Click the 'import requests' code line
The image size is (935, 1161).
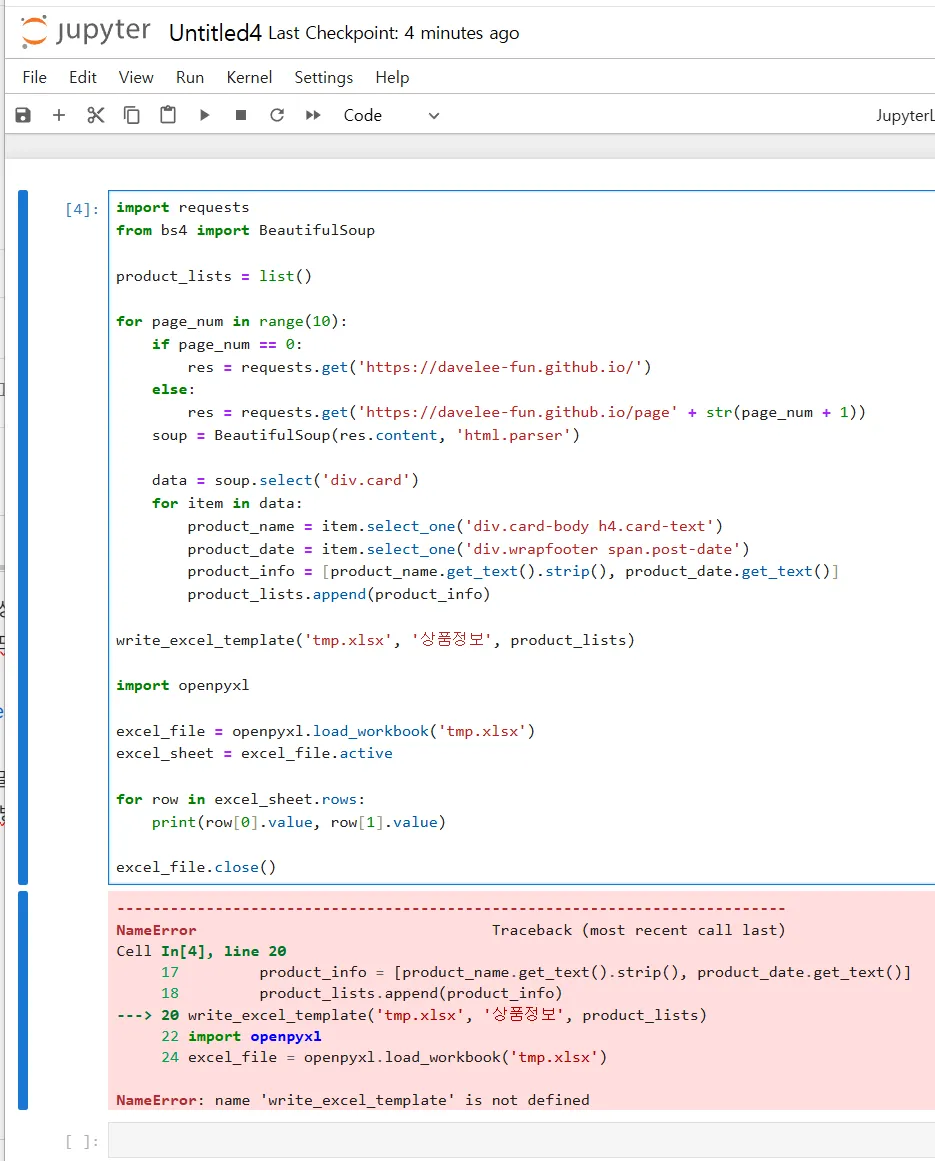pyautogui.click(x=182, y=207)
